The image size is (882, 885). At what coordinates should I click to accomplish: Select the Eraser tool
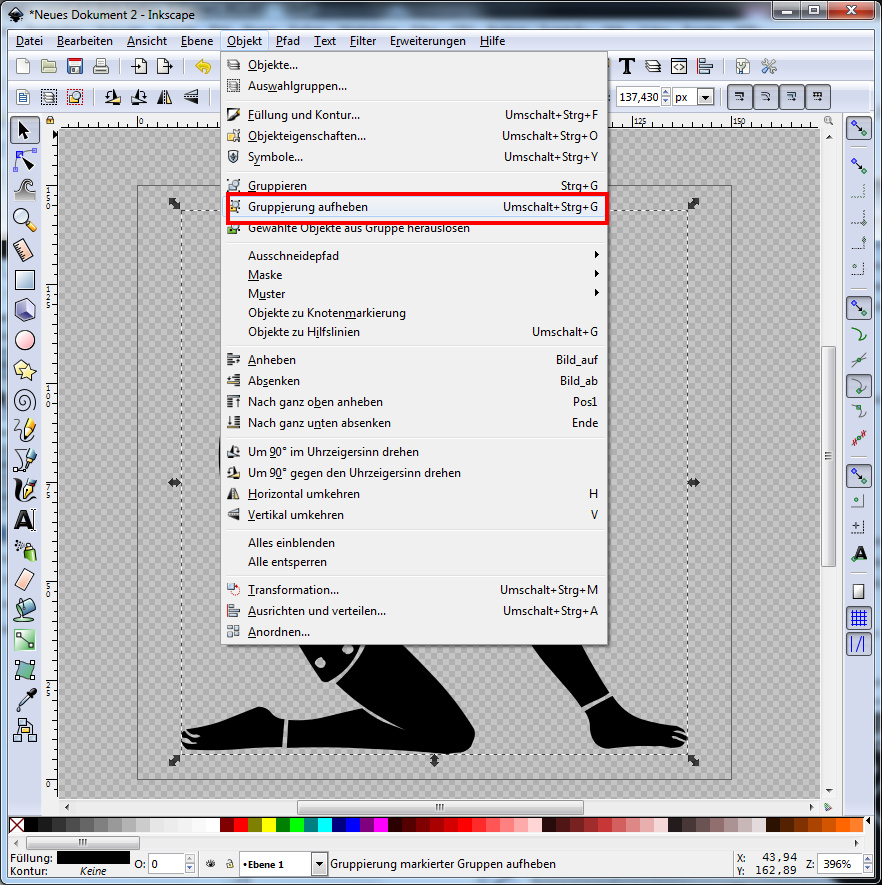[24, 580]
